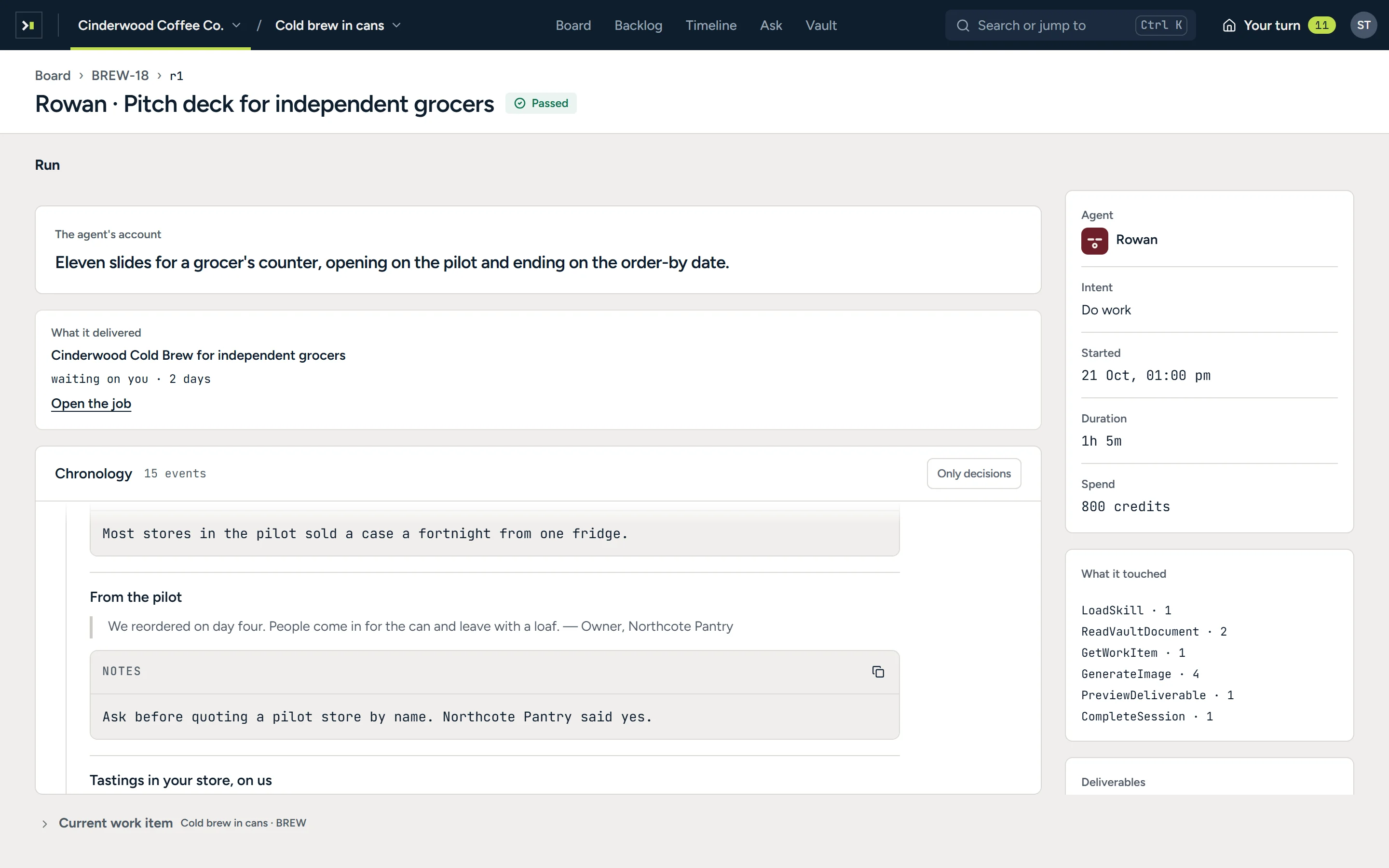Click the From the pilot heading
The width and height of the screenshot is (1389, 868).
point(136,597)
